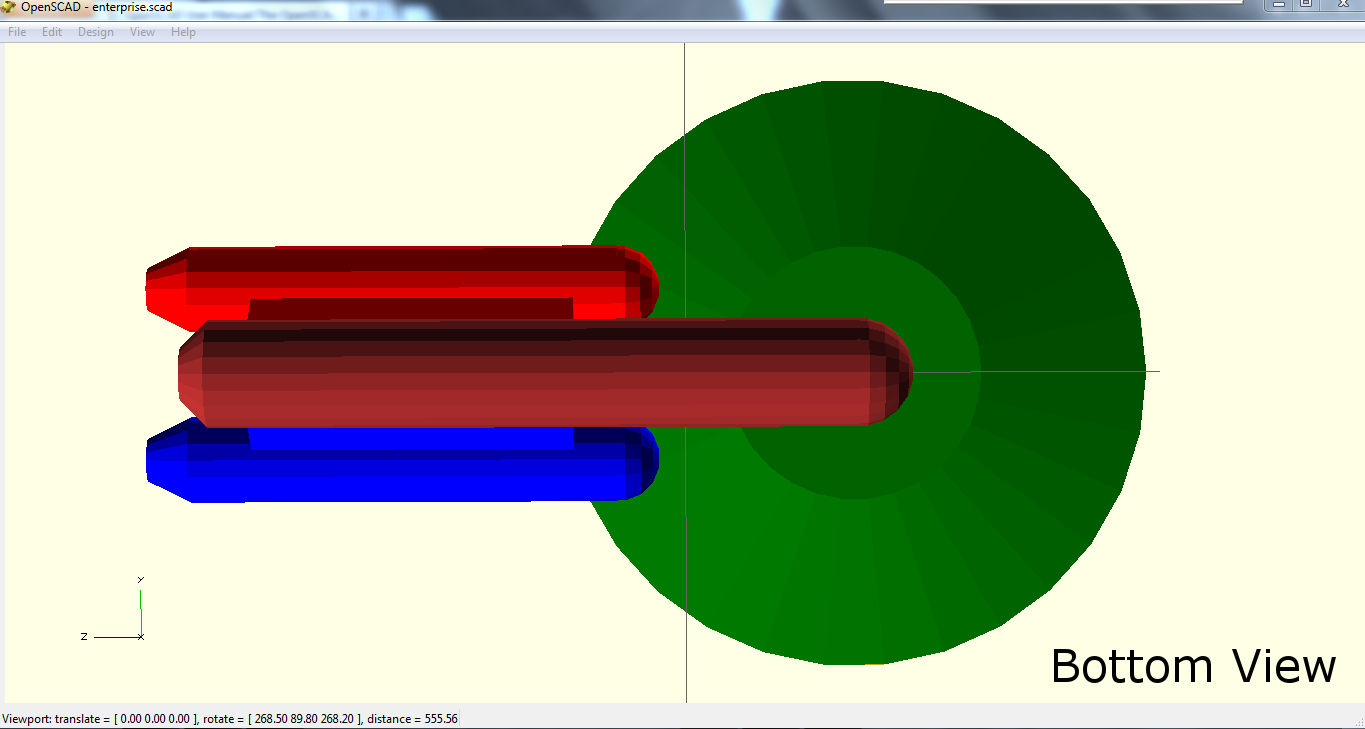Open the Edit menu

(x=51, y=31)
